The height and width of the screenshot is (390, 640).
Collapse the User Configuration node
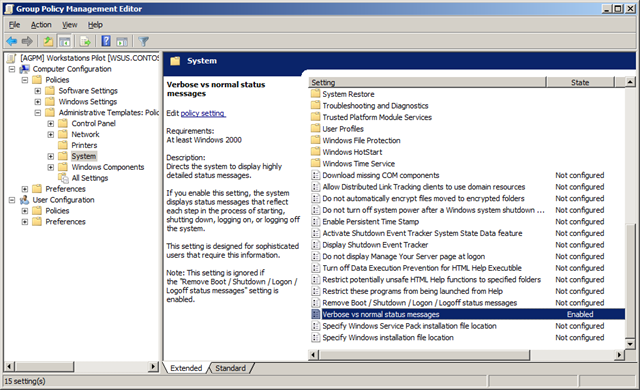point(12,200)
